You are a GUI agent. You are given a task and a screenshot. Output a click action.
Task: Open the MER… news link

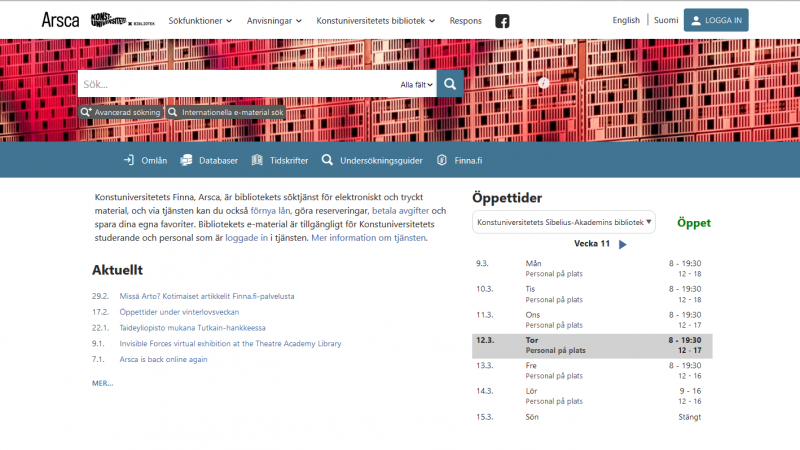(102, 383)
